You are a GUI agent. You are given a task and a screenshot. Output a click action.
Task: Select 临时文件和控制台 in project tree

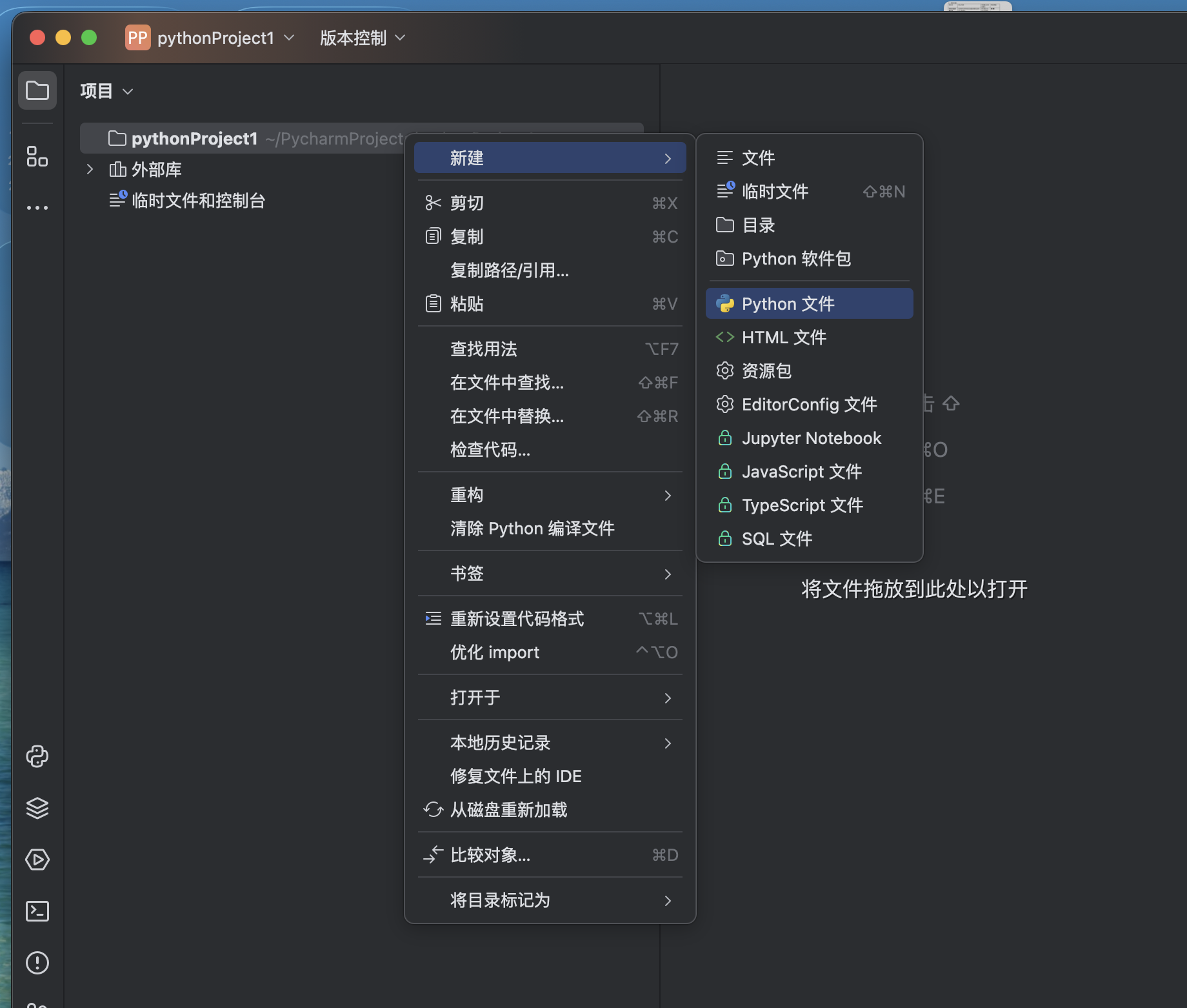coord(199,201)
